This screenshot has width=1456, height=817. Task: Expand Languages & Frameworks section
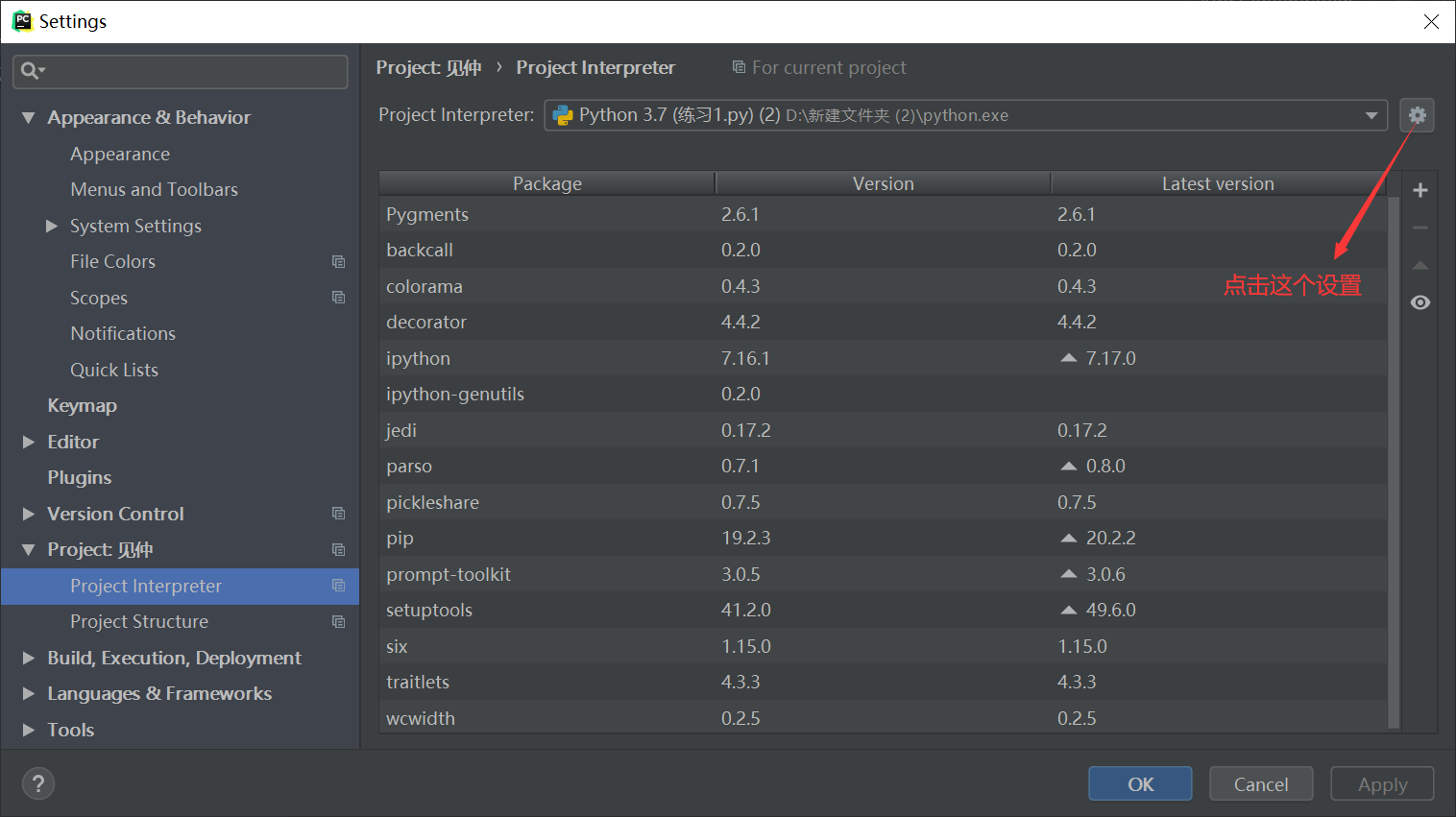click(x=29, y=693)
